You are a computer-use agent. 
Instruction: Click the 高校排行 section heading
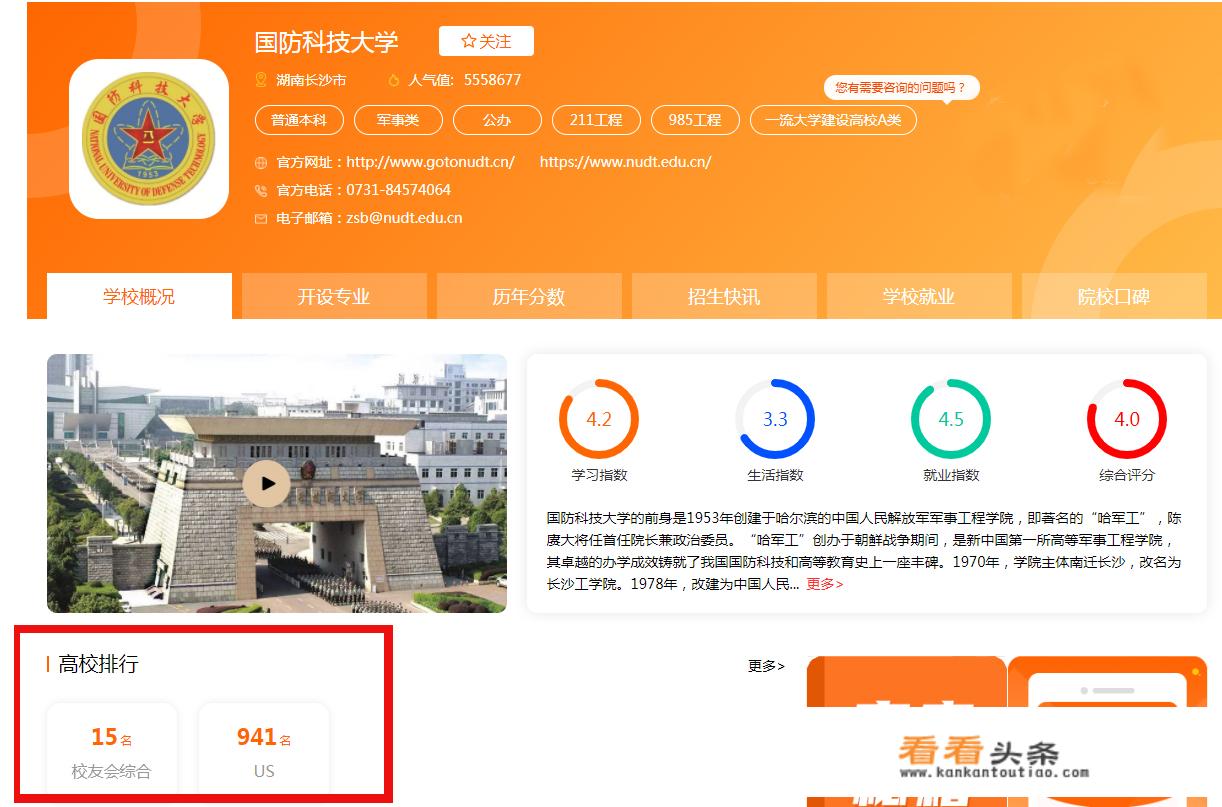[98, 664]
